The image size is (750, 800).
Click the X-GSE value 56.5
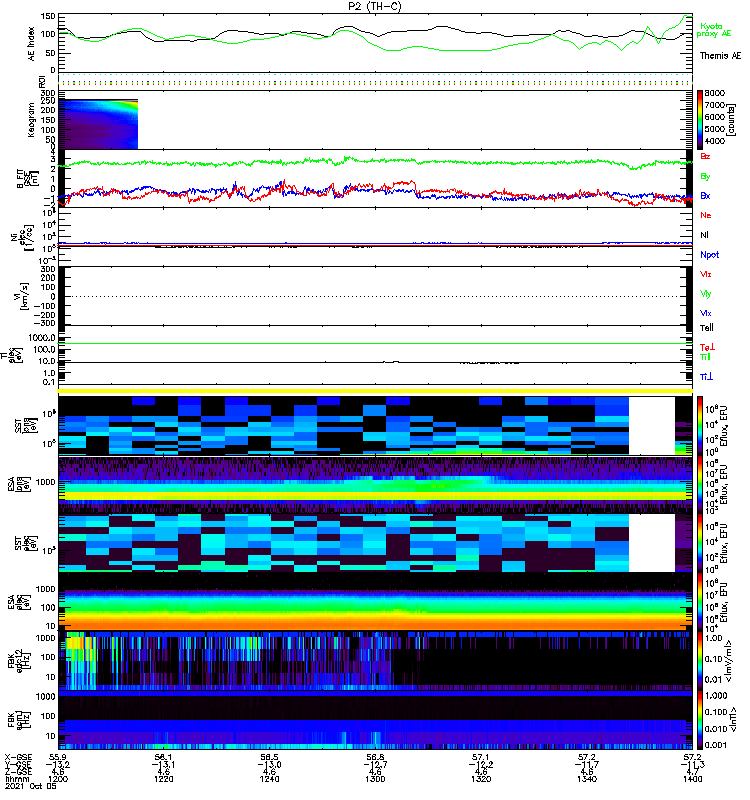(269, 757)
